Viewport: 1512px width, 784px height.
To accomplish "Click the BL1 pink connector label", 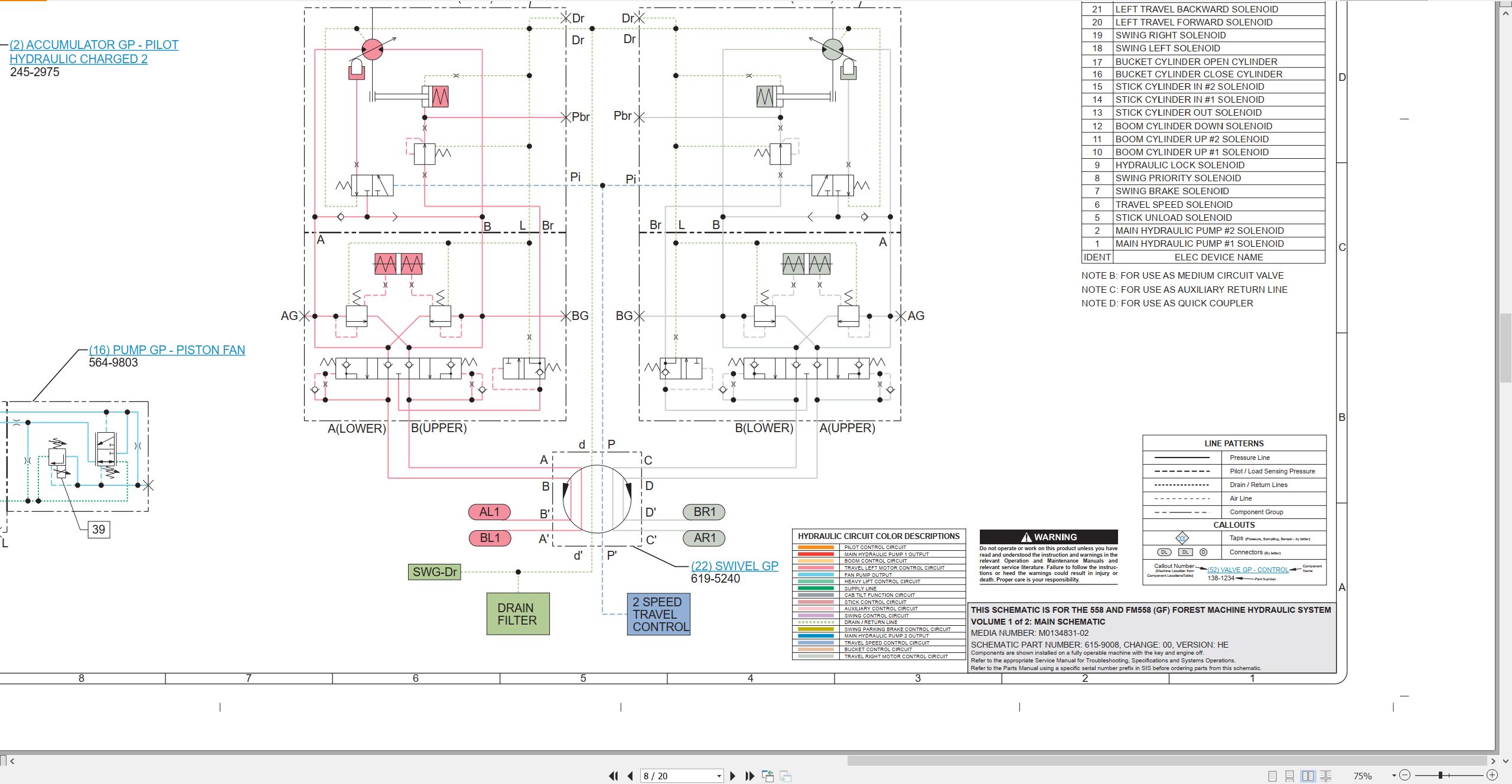I will [489, 538].
